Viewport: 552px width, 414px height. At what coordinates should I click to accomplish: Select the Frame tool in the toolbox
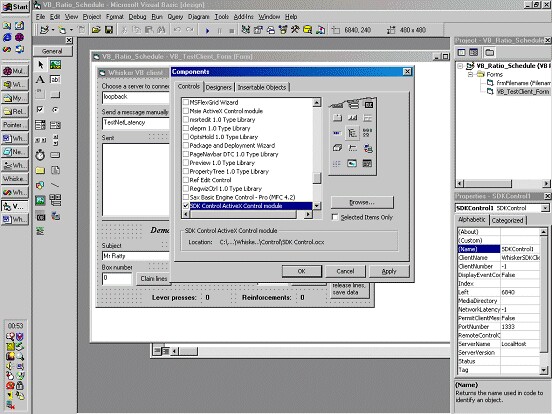(40, 95)
